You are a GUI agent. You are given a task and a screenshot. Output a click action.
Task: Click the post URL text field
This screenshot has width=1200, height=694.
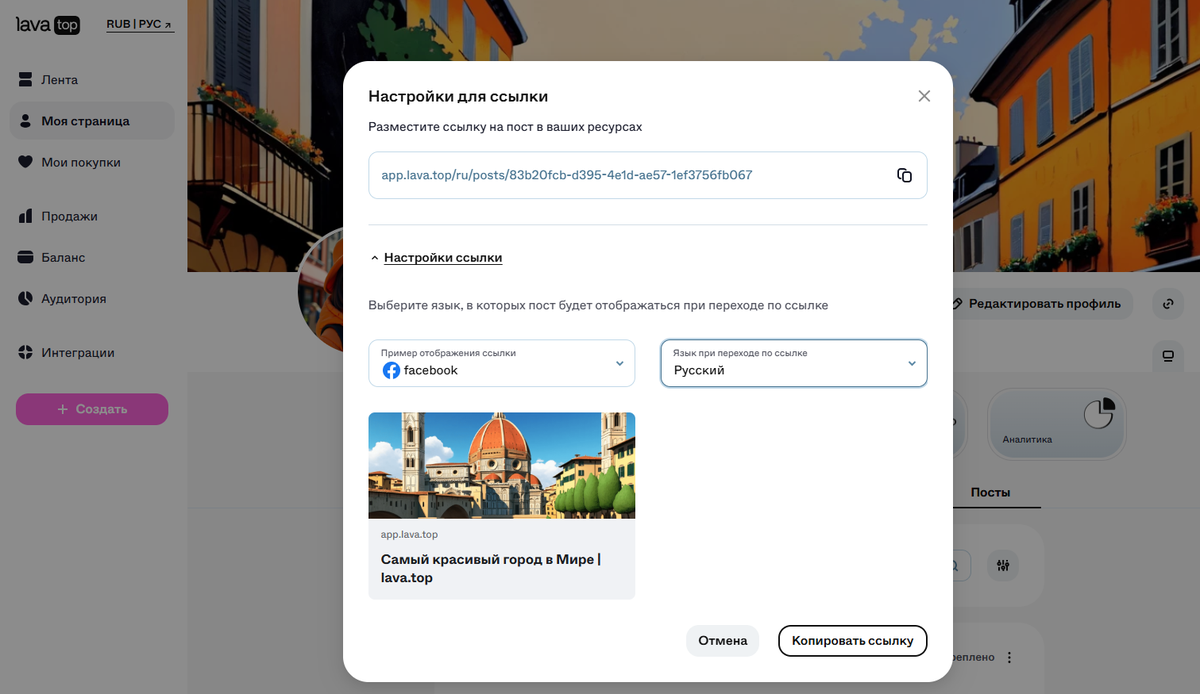(x=648, y=175)
